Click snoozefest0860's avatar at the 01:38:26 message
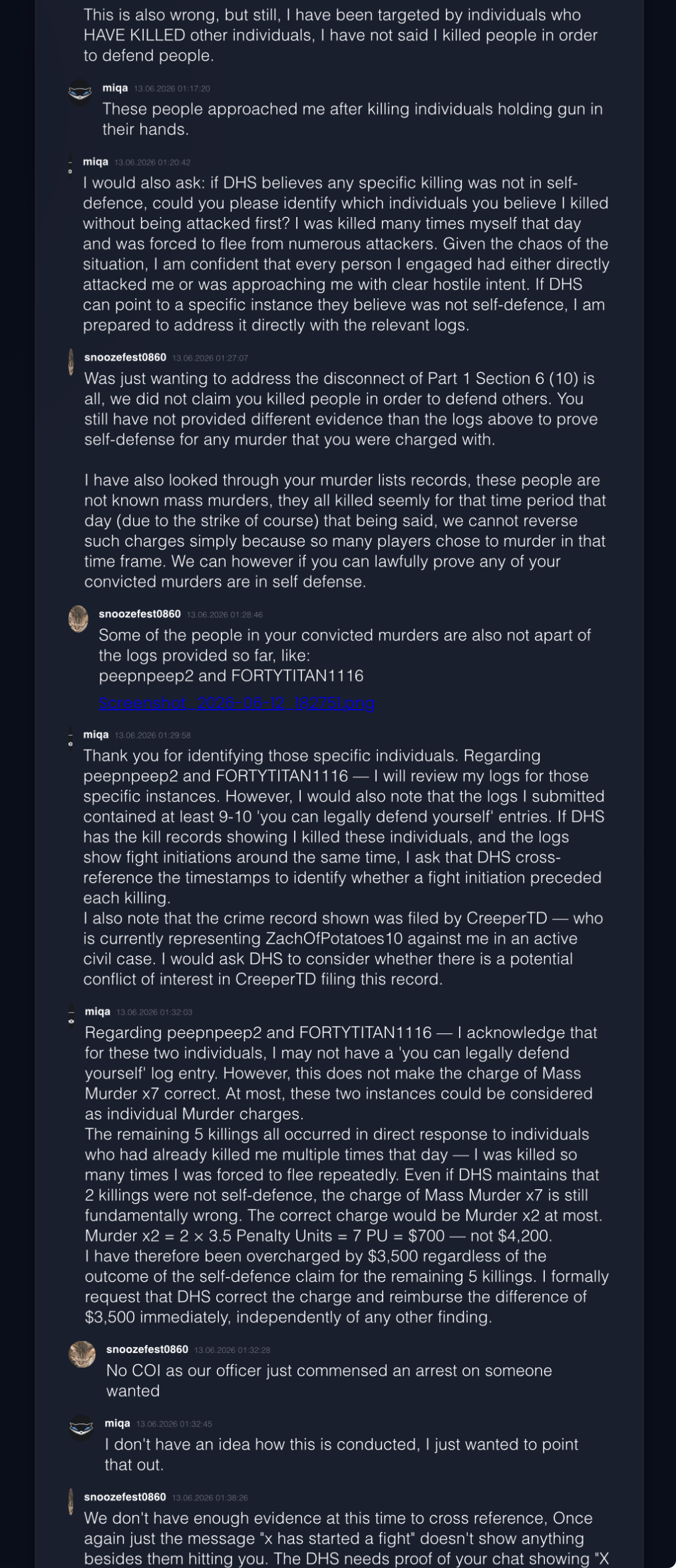Image resolution: width=676 pixels, height=1568 pixels. [71, 1501]
